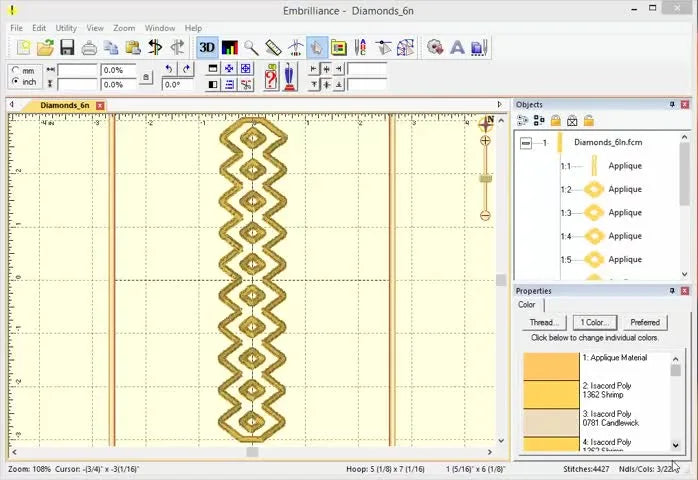Align selected objects to the right

click(x=339, y=69)
